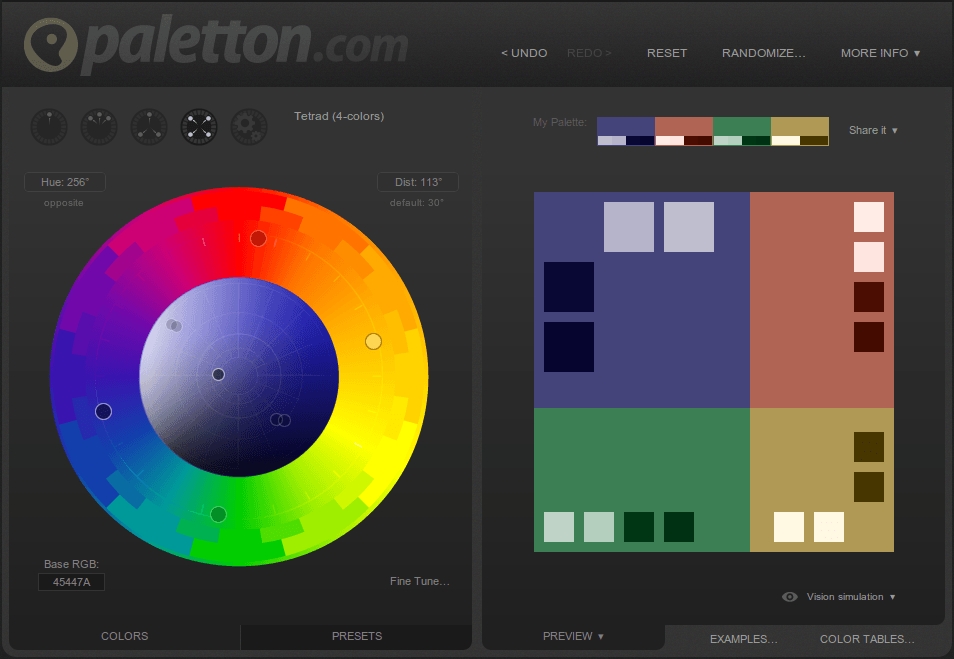
Task: Click the red hue marker on color wheel
Action: point(258,239)
